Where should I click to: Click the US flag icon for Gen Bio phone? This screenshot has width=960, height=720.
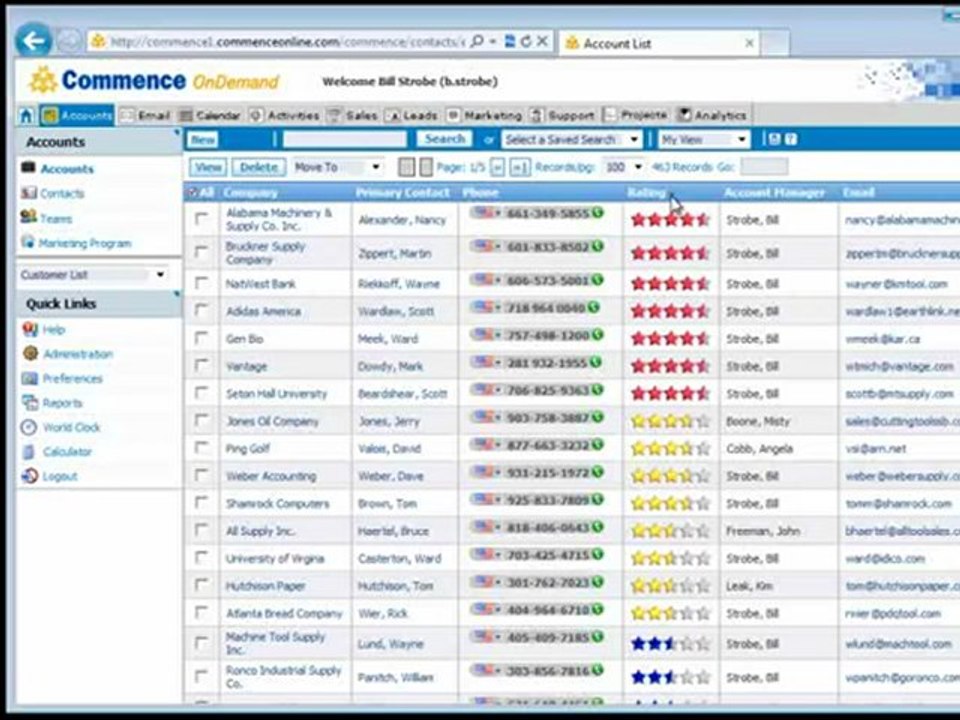484,334
